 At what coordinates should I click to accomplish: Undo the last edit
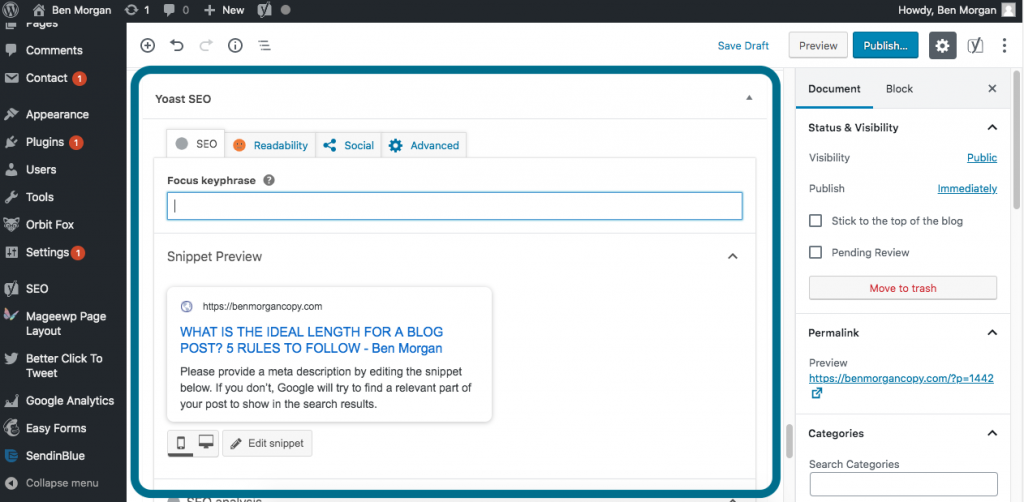177,46
